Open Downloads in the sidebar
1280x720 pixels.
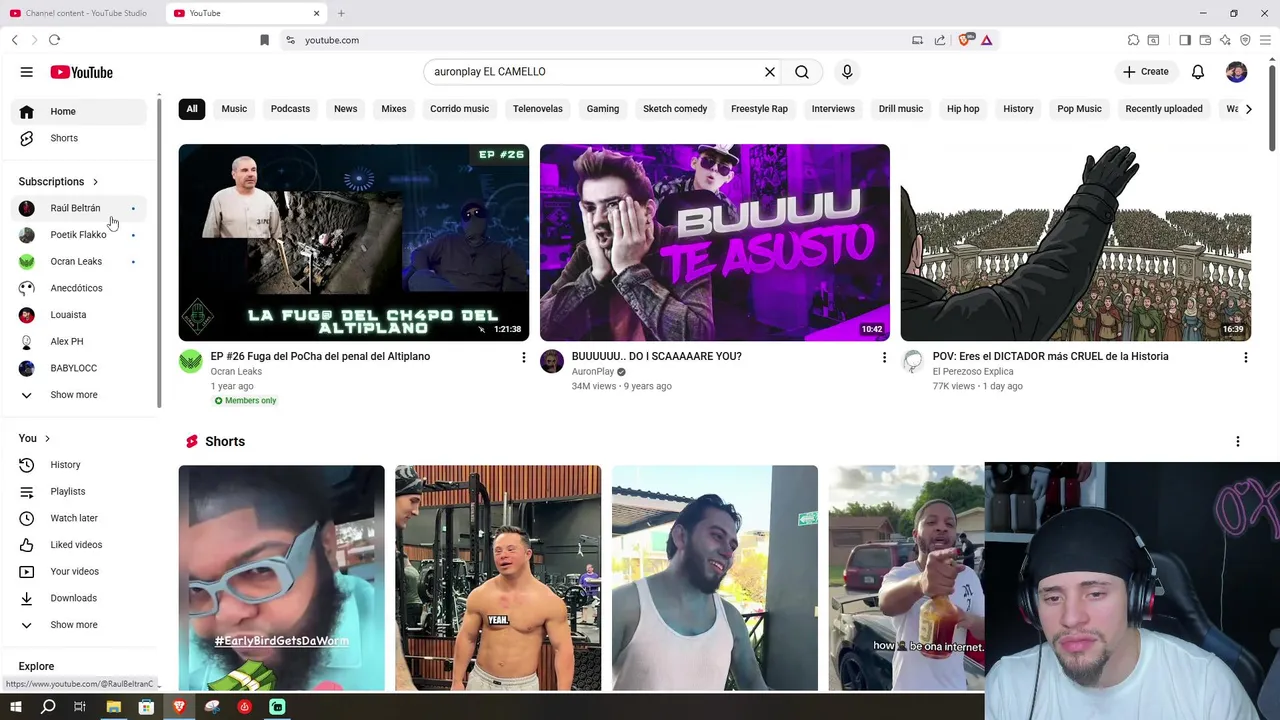coord(80,598)
